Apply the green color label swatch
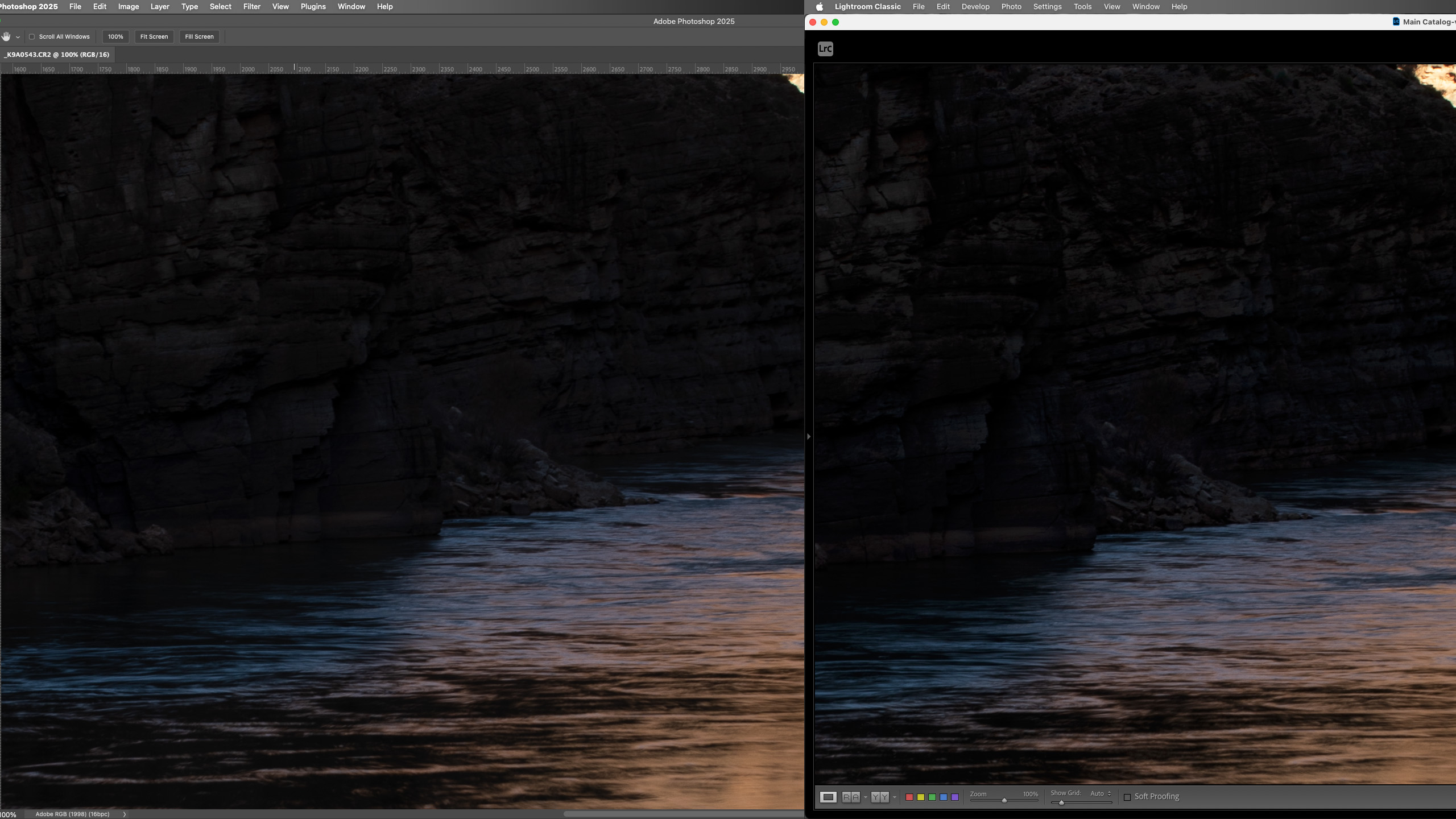The image size is (1456, 819). (932, 797)
